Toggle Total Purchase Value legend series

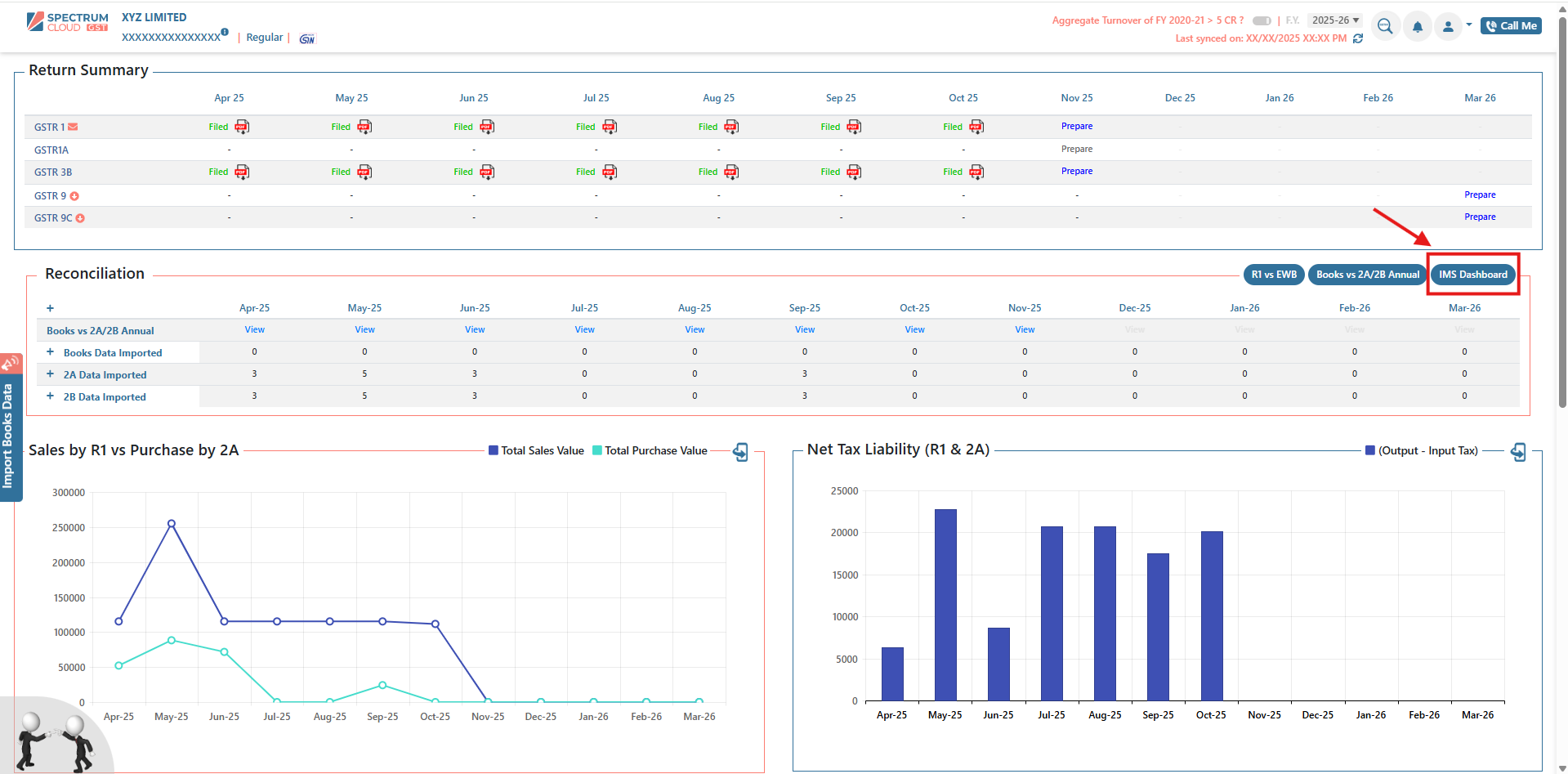click(650, 450)
